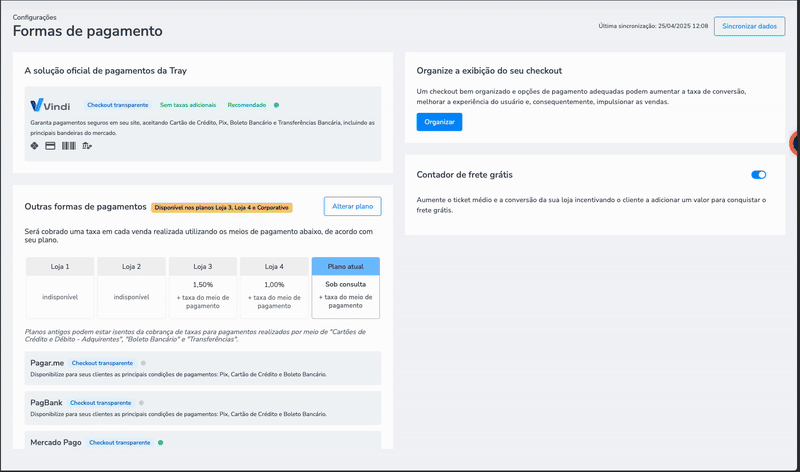Viewport: 800px width, 472px height.
Task: Click 'A solução oficial de pagamentos da Tray' heading
Action: click(x=106, y=71)
